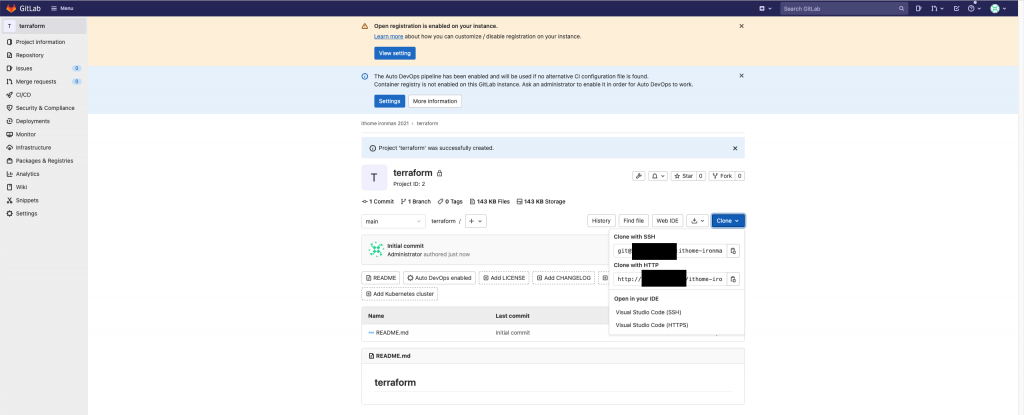Click the star count 0
Viewport: 1024px width, 415px height.
click(x=701, y=176)
